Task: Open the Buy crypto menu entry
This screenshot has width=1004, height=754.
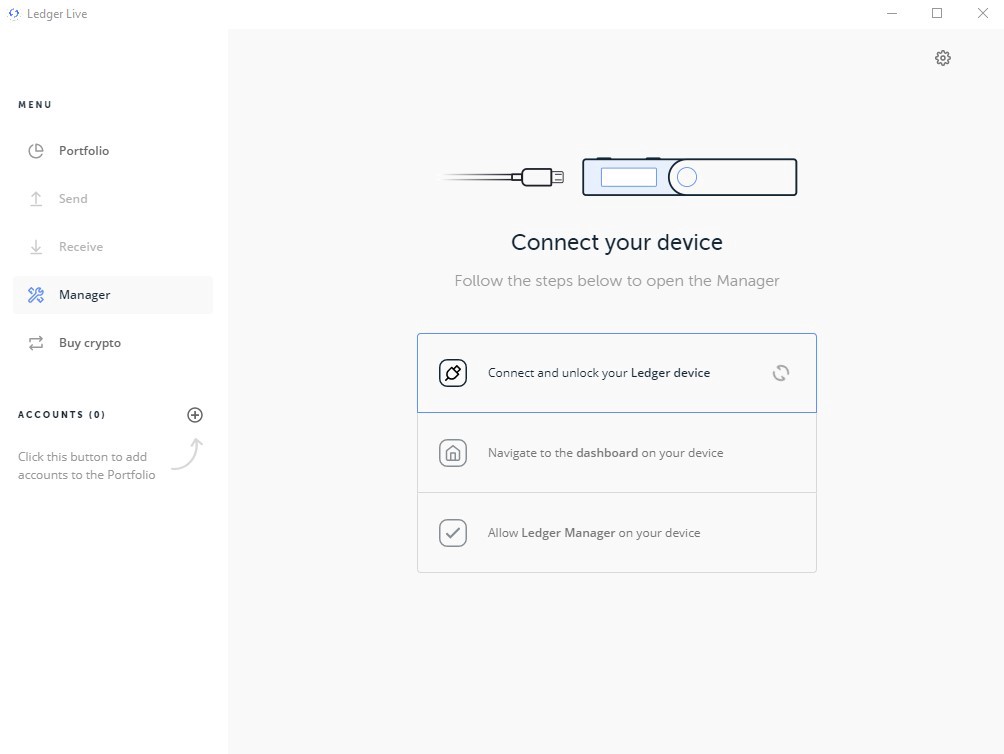Action: pos(113,343)
